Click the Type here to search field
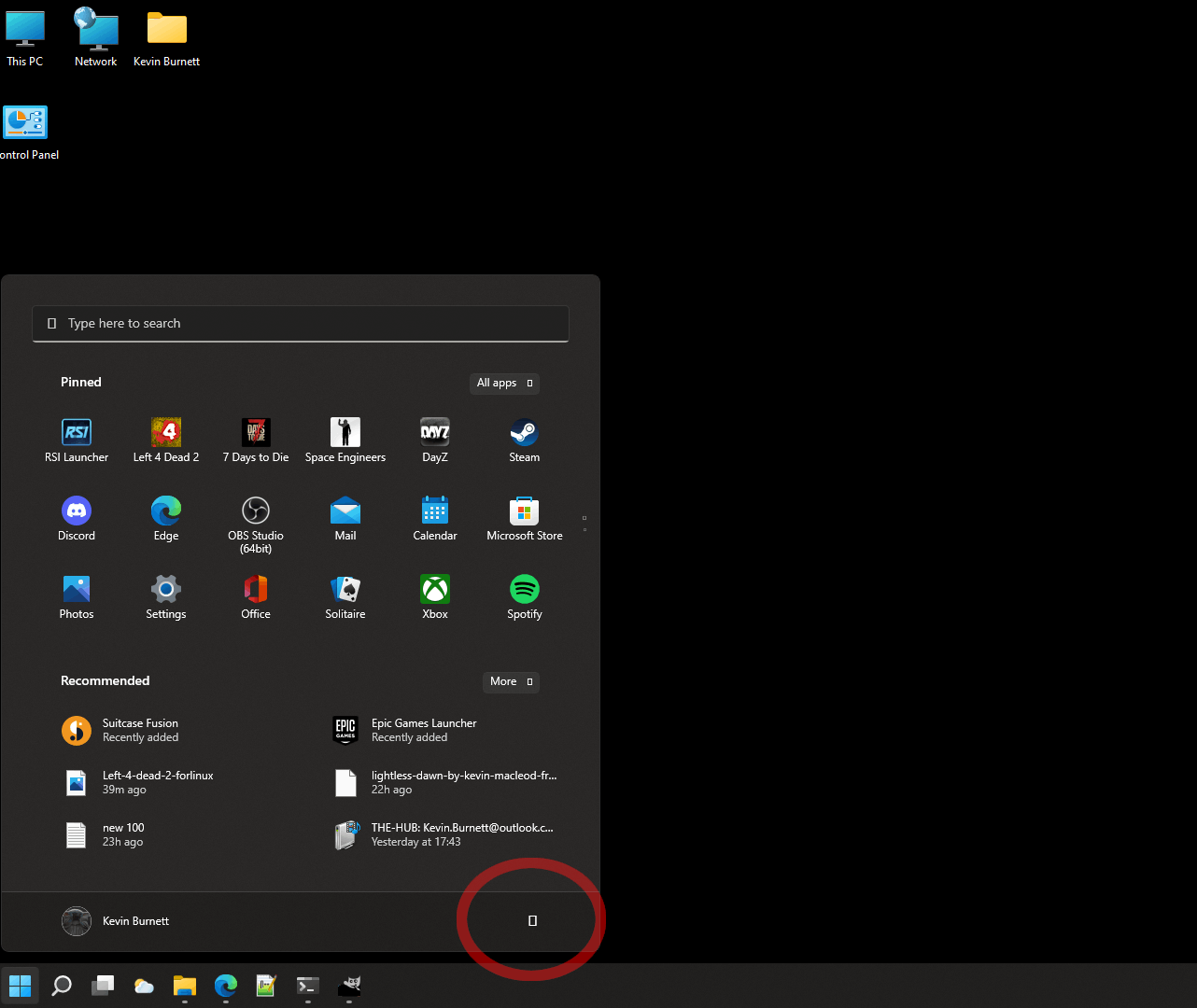Screen dimensions: 1197x1008 point(300,323)
